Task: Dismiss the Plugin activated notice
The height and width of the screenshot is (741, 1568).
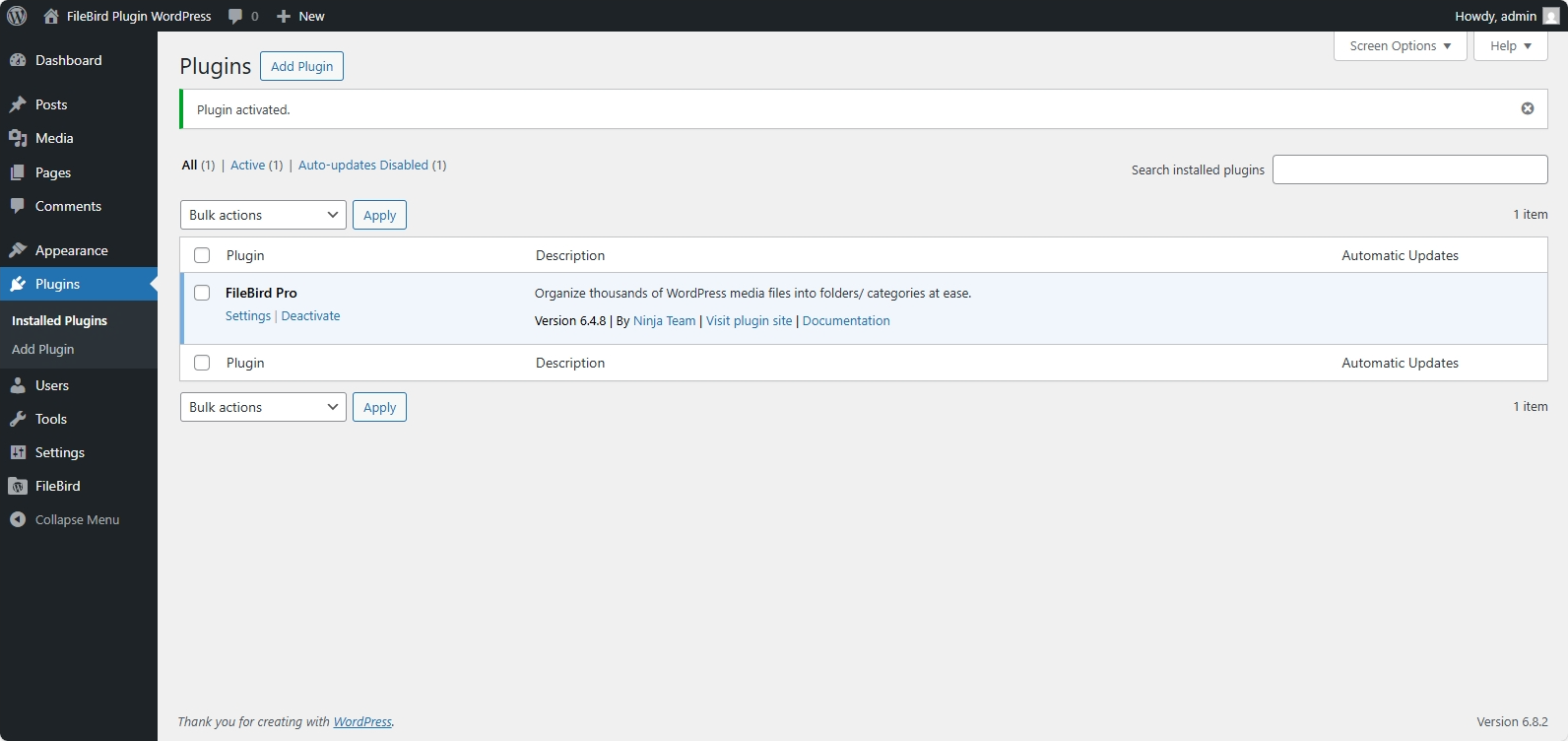Action: (1527, 108)
